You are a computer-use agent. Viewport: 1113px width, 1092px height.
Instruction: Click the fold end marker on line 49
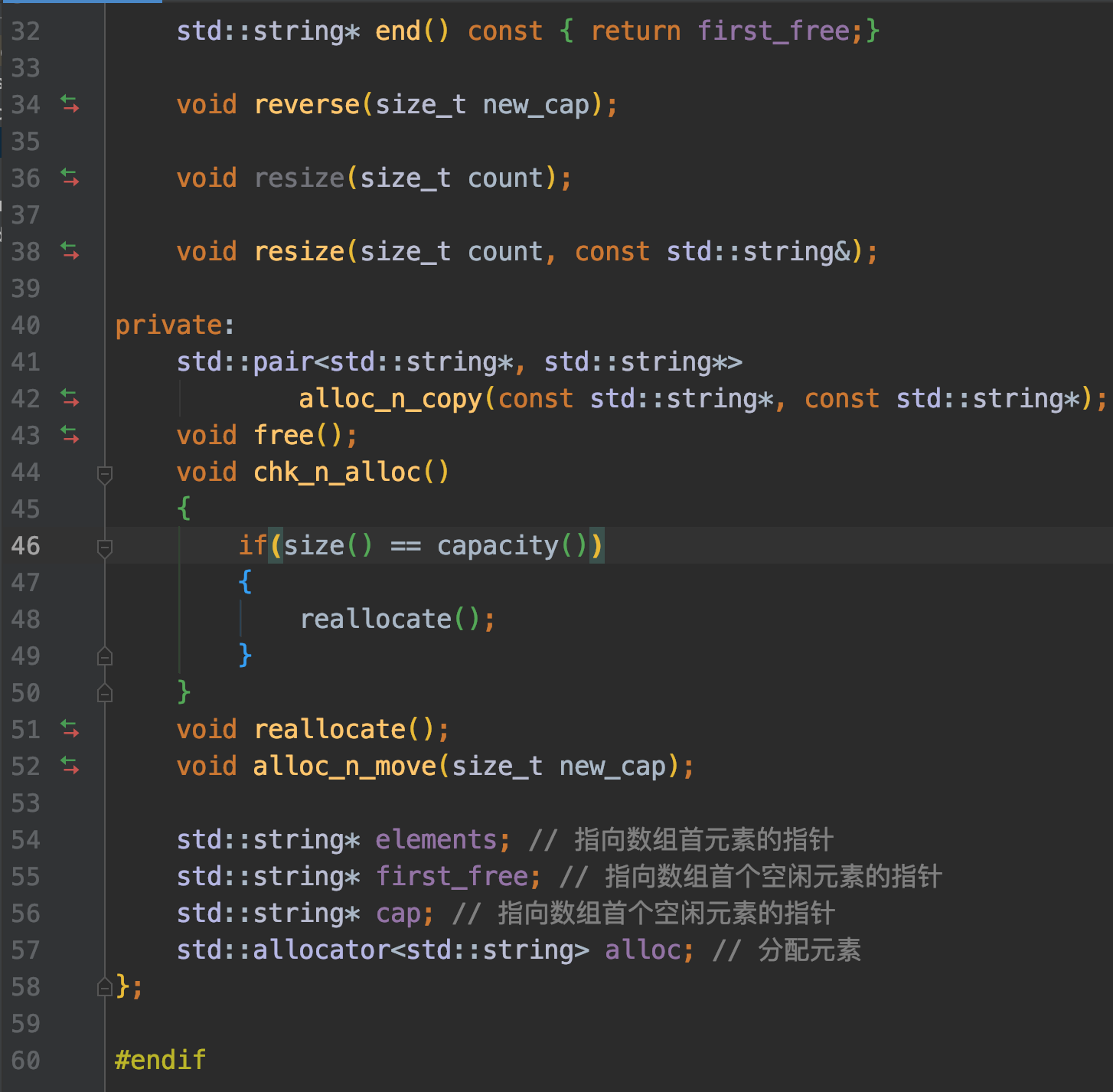(x=106, y=656)
